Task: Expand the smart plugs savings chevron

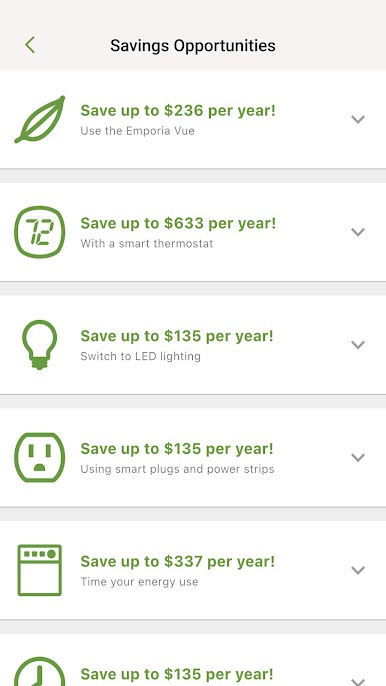Action: pyautogui.click(x=358, y=458)
